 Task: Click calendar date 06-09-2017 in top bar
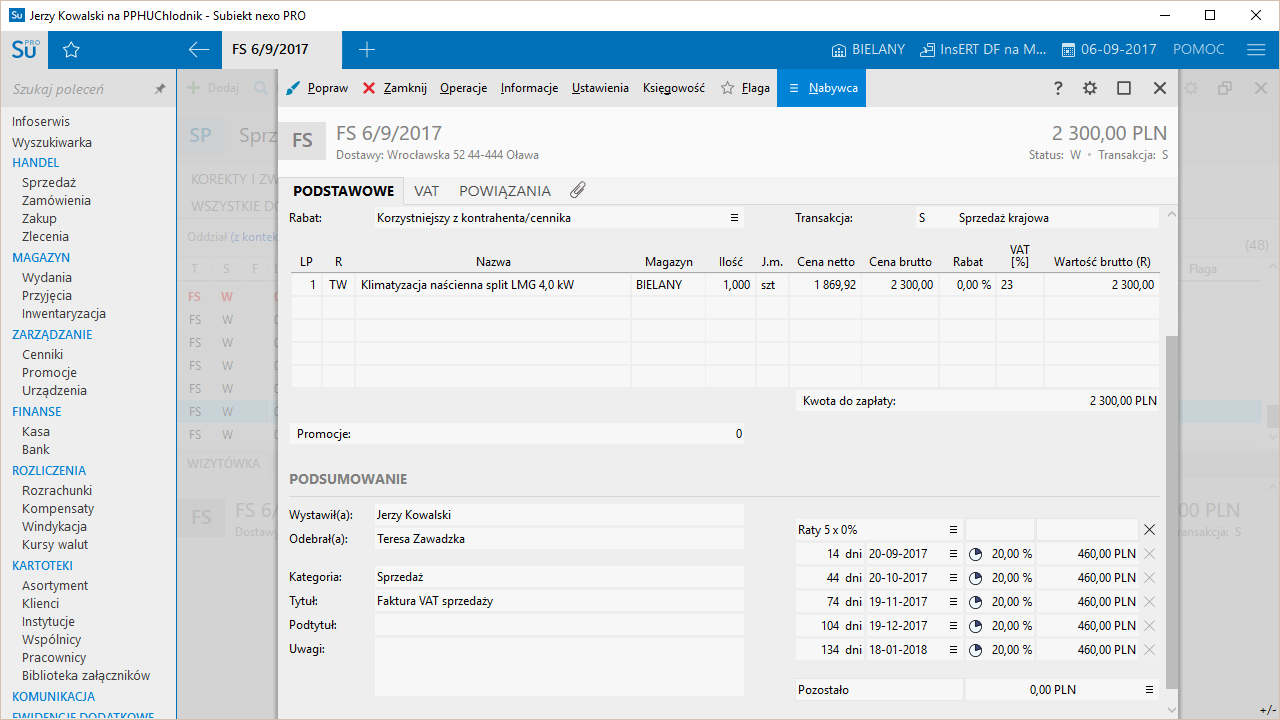(x=1108, y=50)
